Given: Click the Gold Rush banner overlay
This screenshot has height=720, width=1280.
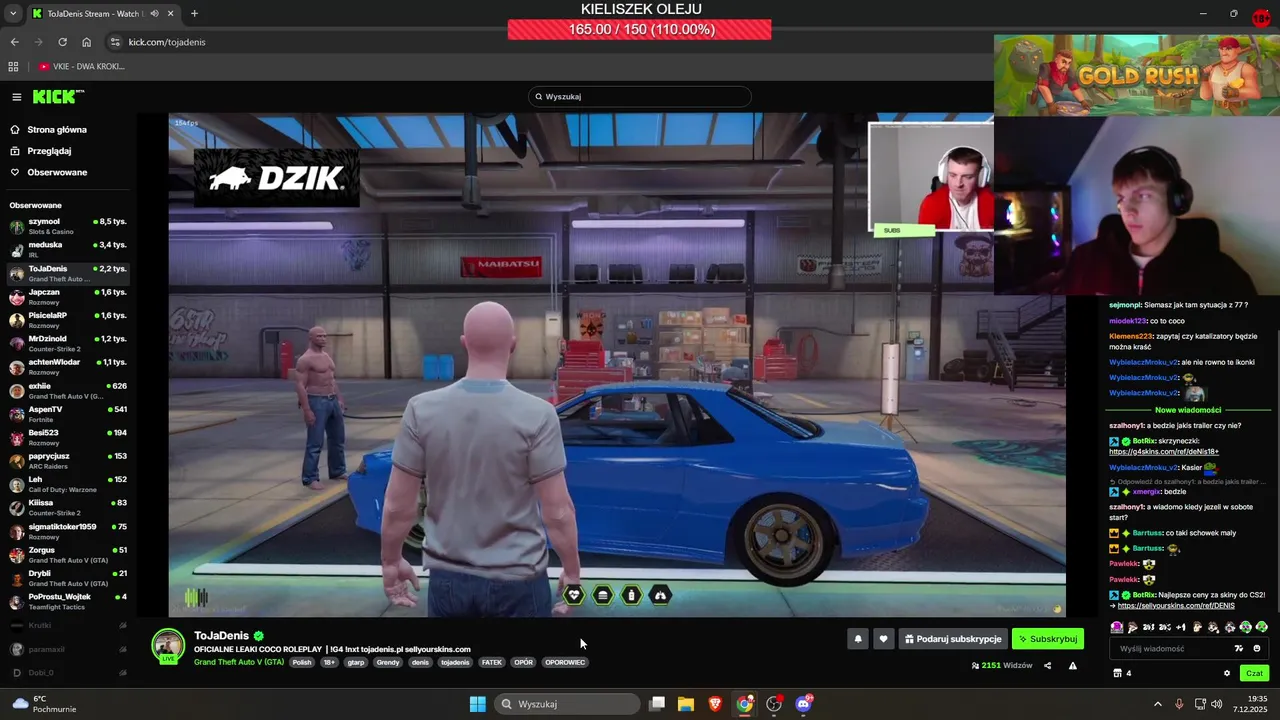Looking at the screenshot, I should [1137, 75].
